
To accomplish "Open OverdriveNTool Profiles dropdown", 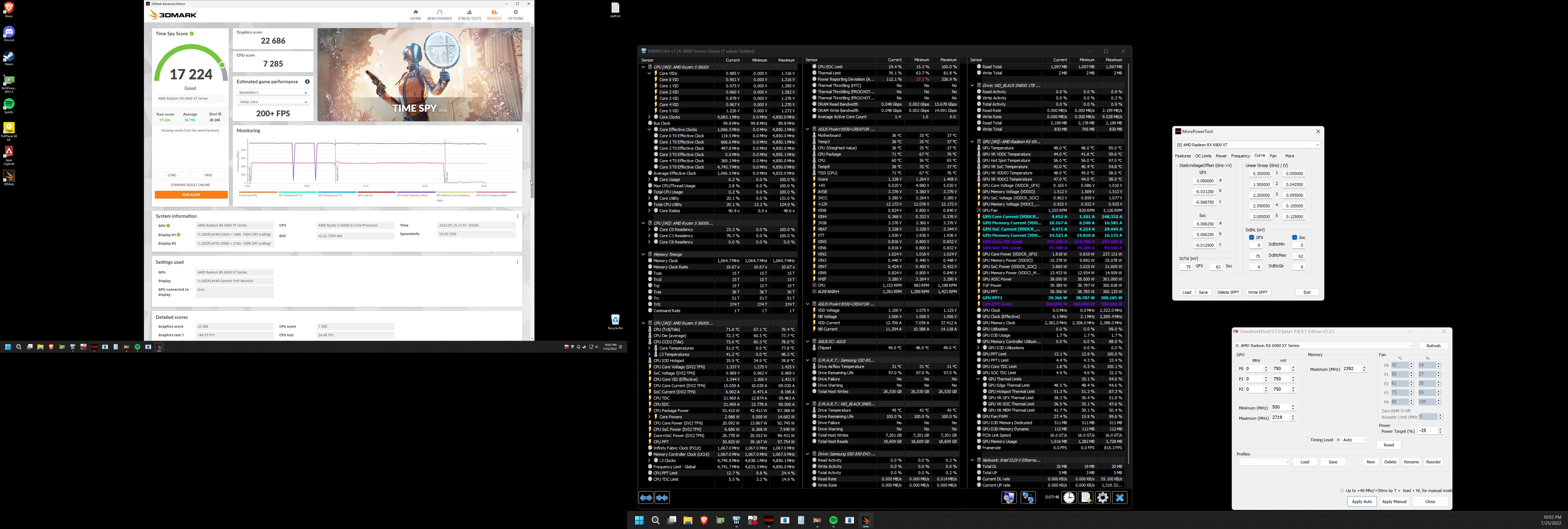I will [1264, 462].
